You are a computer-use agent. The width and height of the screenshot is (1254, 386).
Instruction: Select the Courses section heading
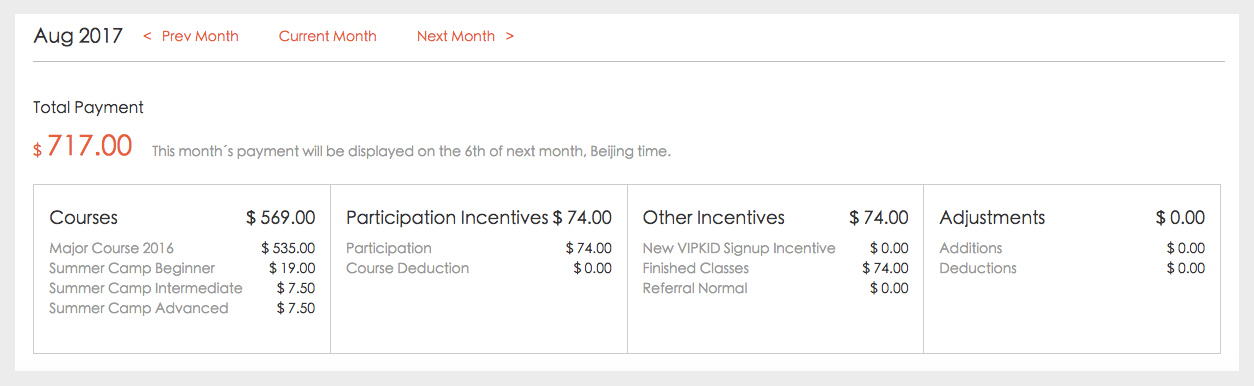pos(83,217)
